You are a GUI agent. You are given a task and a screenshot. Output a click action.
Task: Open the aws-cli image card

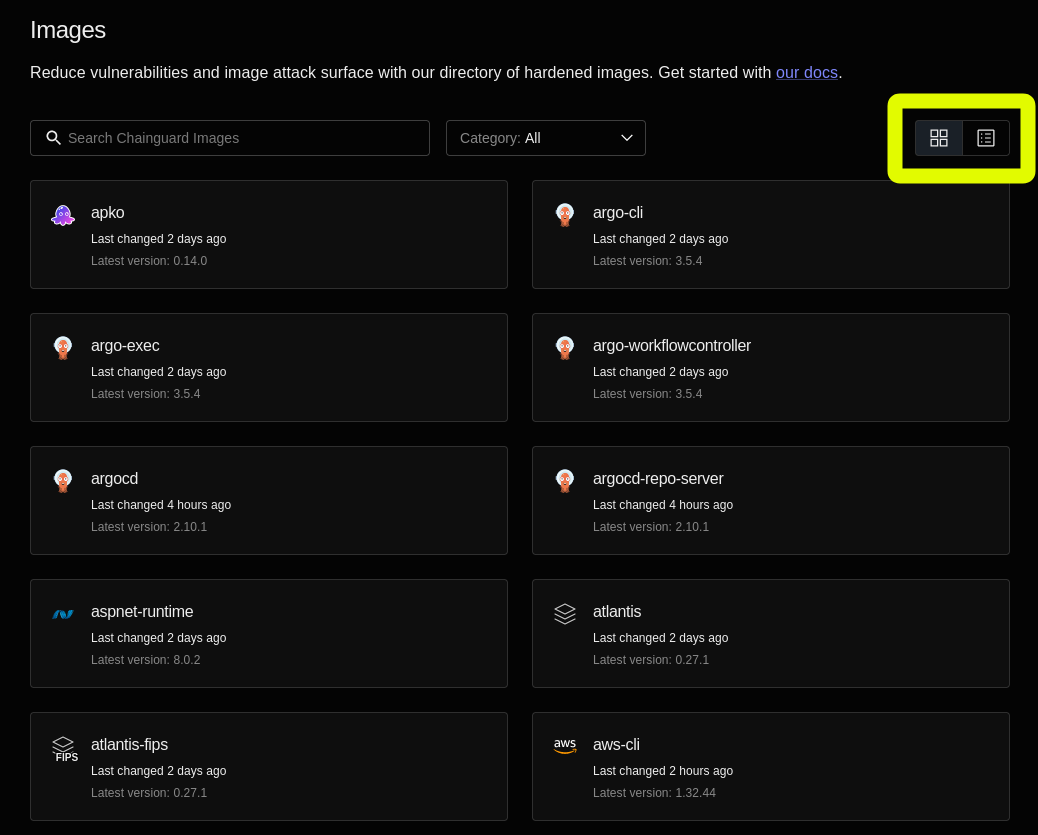tap(771, 766)
